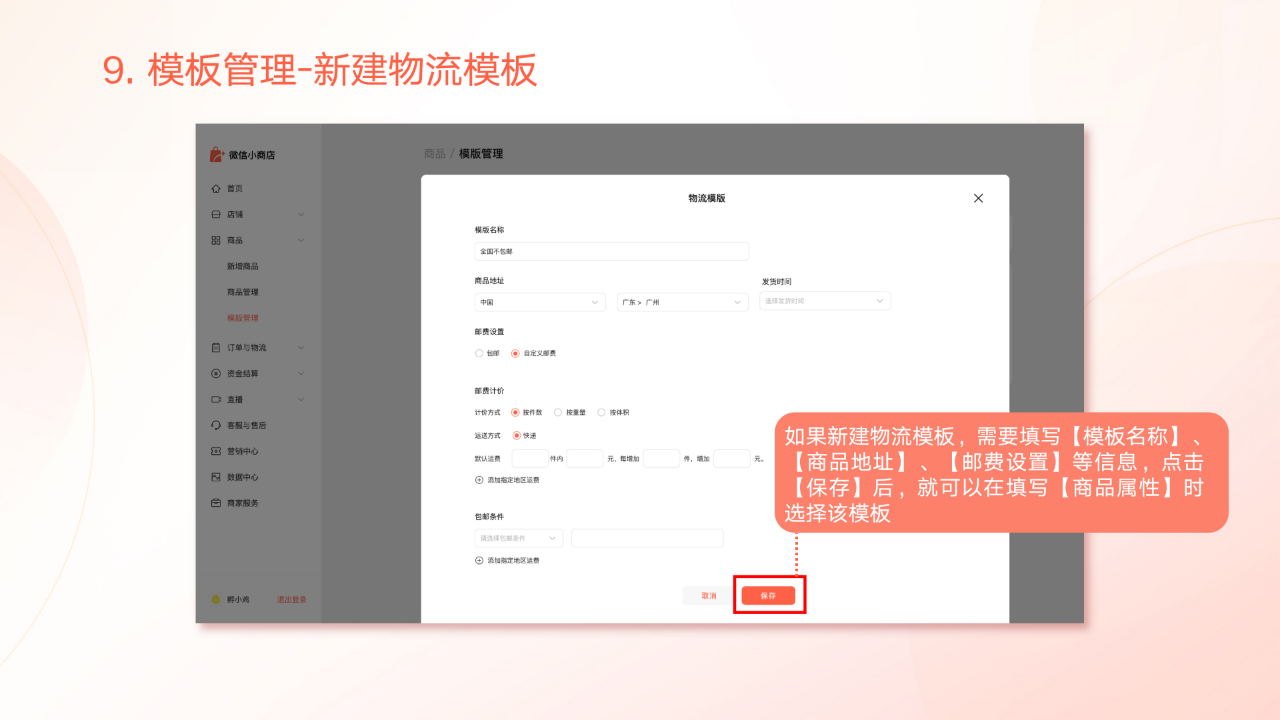Click the 资金结算 circle icon
This screenshot has width=1280, height=720.
tap(216, 374)
